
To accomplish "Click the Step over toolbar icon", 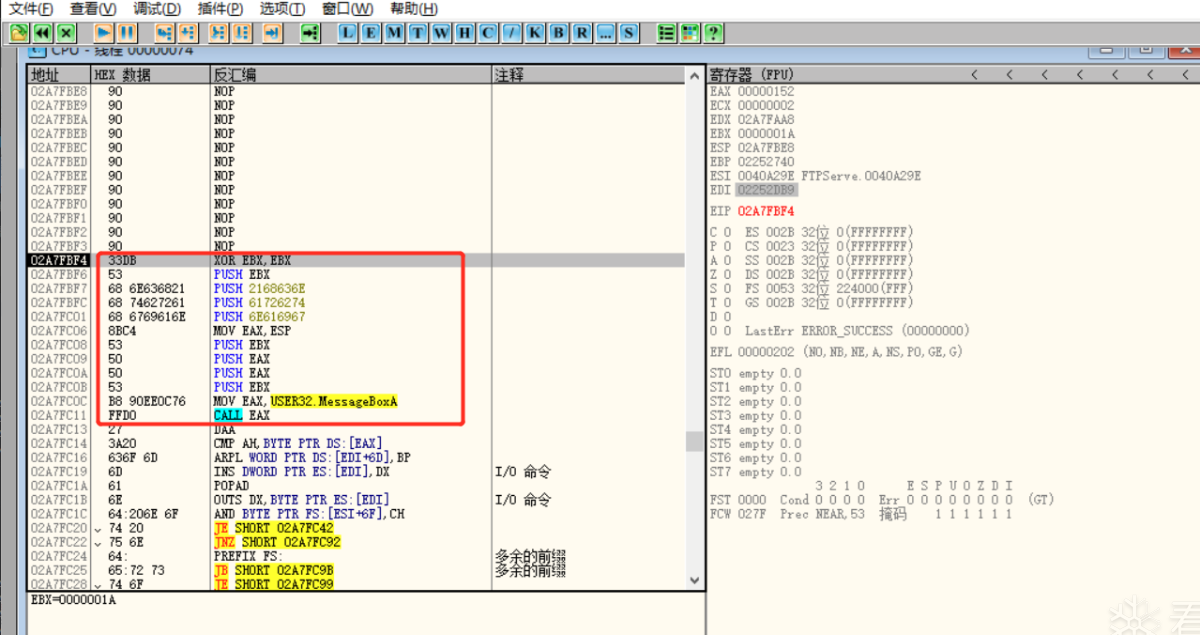I will (187, 32).
